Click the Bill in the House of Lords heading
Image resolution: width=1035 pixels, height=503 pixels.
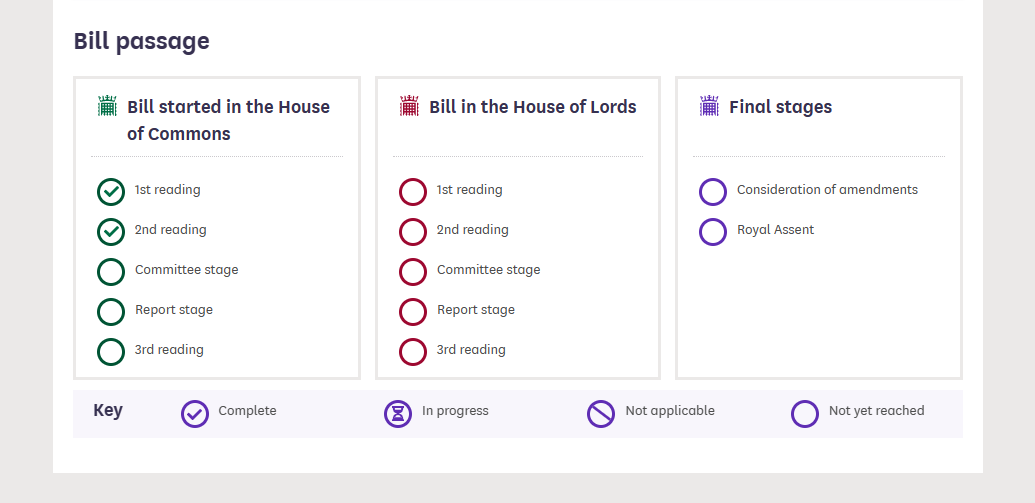533,107
